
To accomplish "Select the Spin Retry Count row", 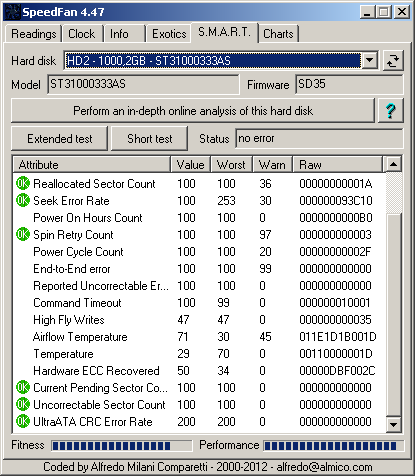I will tap(199, 235).
